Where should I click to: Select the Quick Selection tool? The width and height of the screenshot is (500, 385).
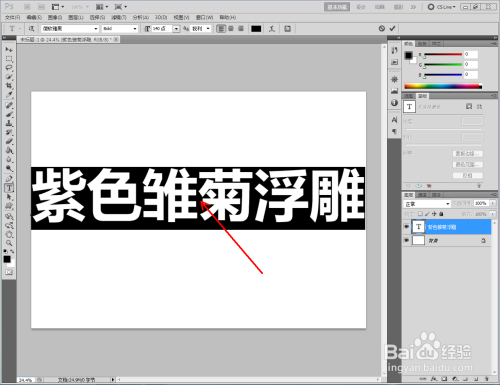[x=9, y=77]
